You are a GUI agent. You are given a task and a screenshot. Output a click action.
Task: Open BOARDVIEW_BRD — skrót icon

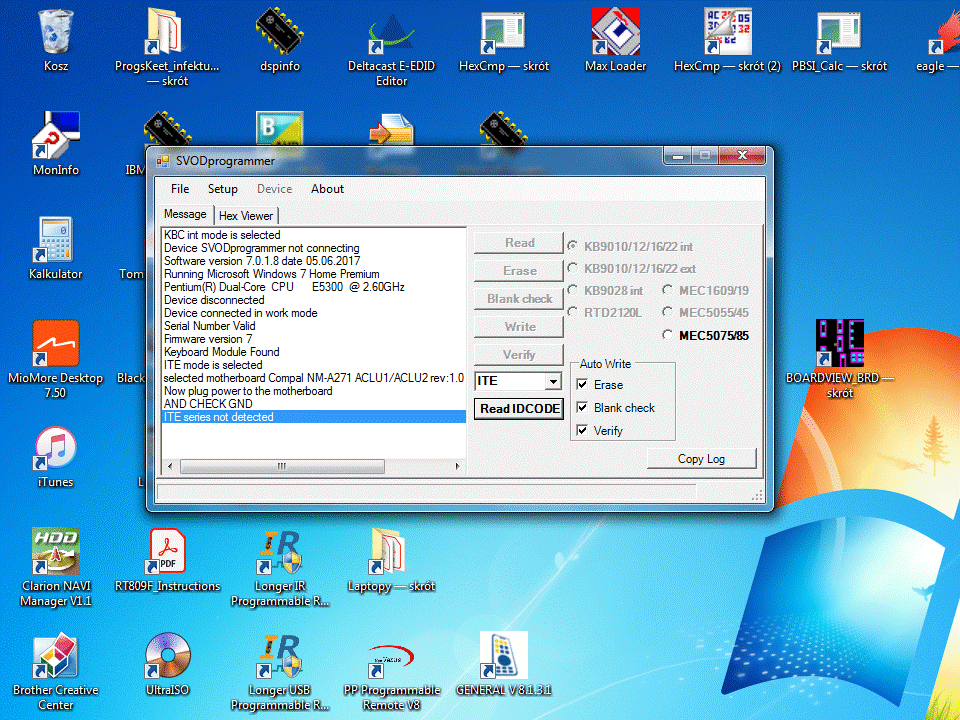[x=839, y=343]
